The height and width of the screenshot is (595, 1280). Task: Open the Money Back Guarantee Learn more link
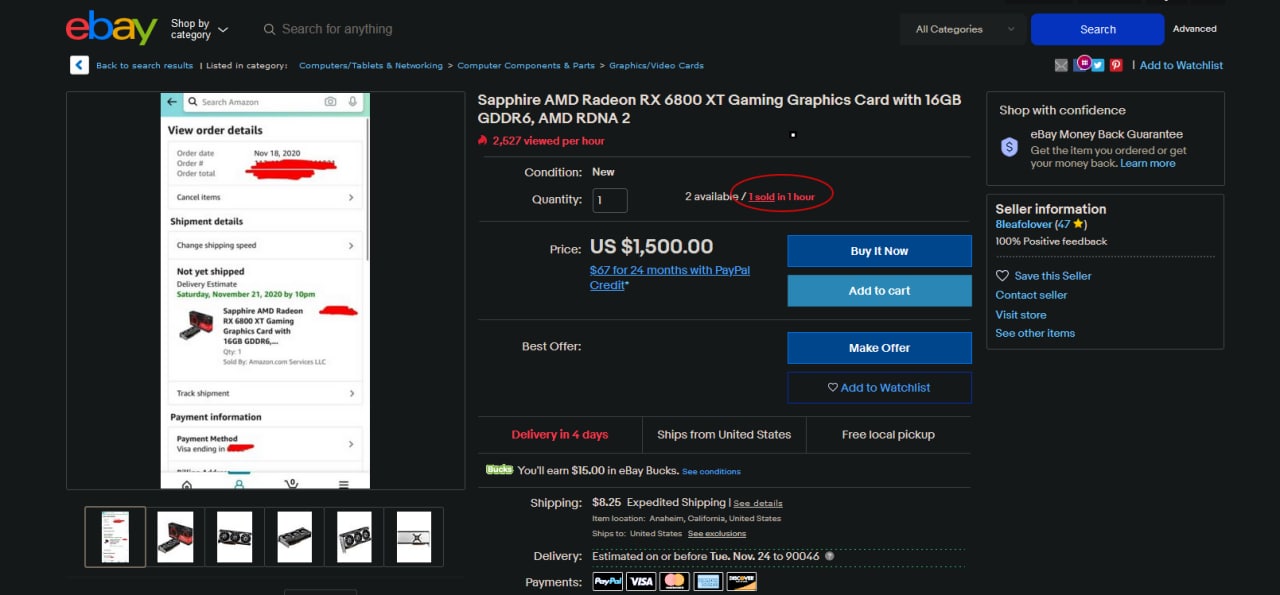click(1148, 163)
